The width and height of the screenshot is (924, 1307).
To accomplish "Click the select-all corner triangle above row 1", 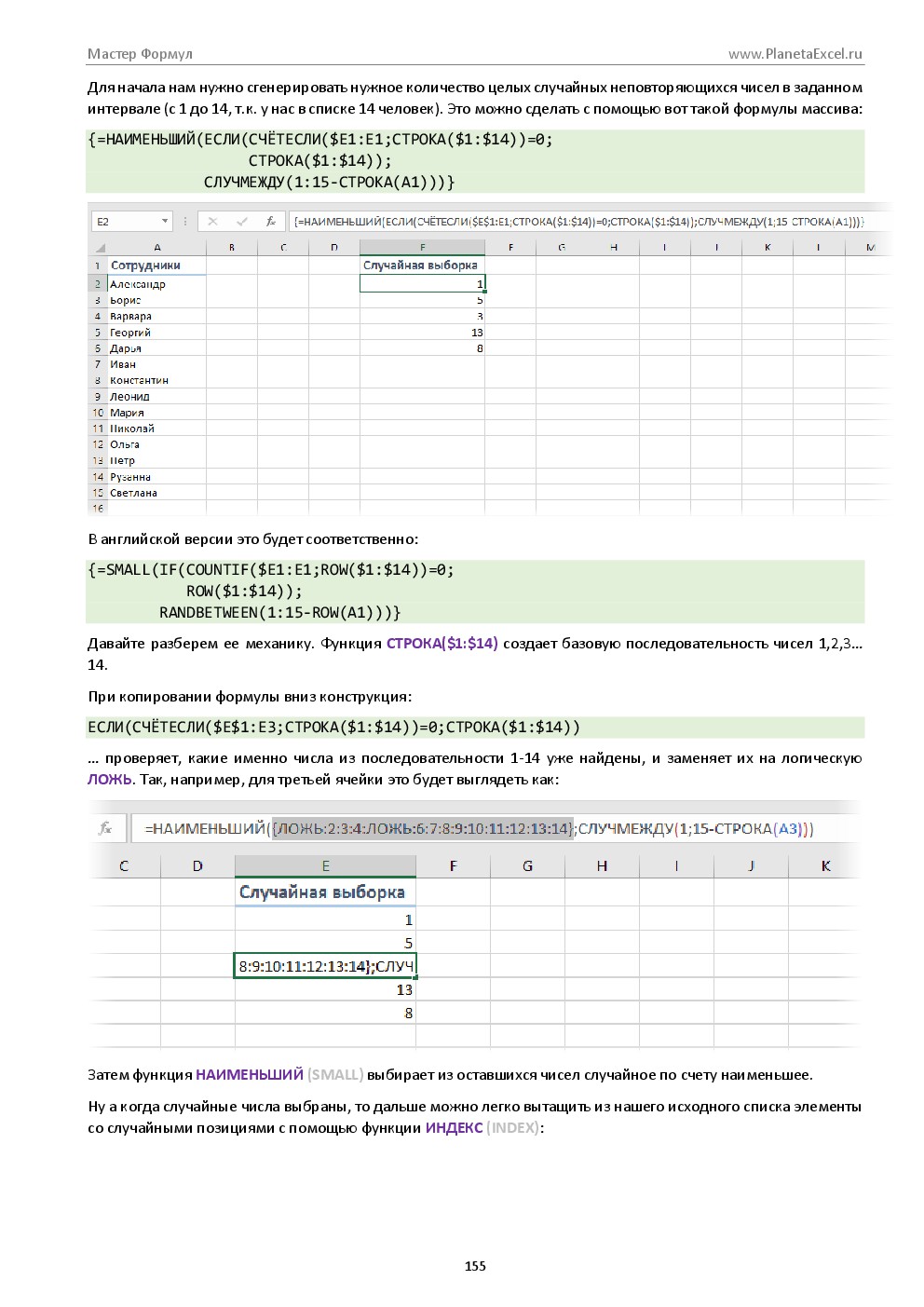I will pos(100,248).
